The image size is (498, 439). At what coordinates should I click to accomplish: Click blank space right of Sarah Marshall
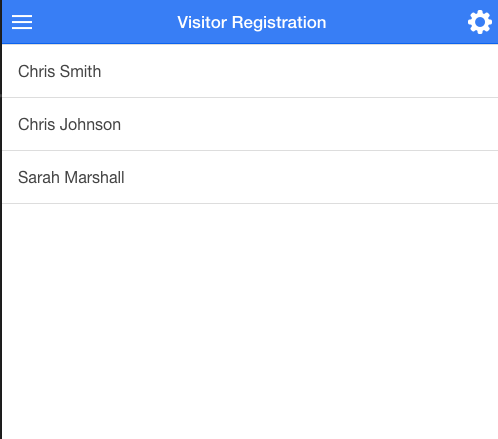(310, 177)
